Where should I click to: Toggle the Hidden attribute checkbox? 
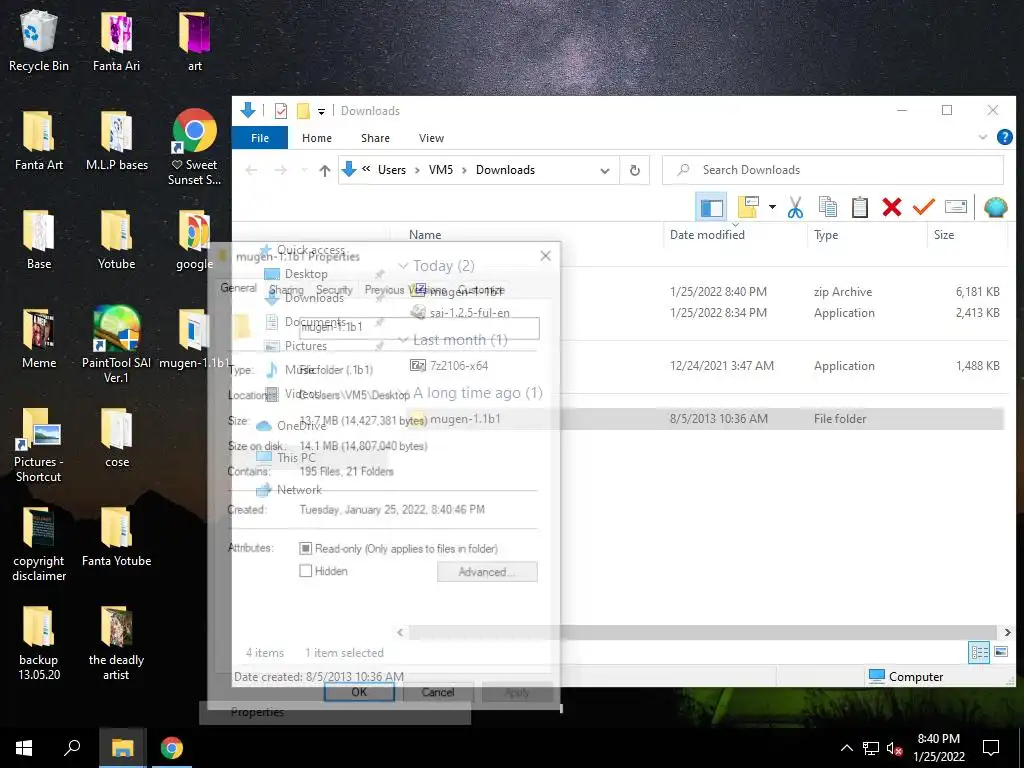click(305, 571)
